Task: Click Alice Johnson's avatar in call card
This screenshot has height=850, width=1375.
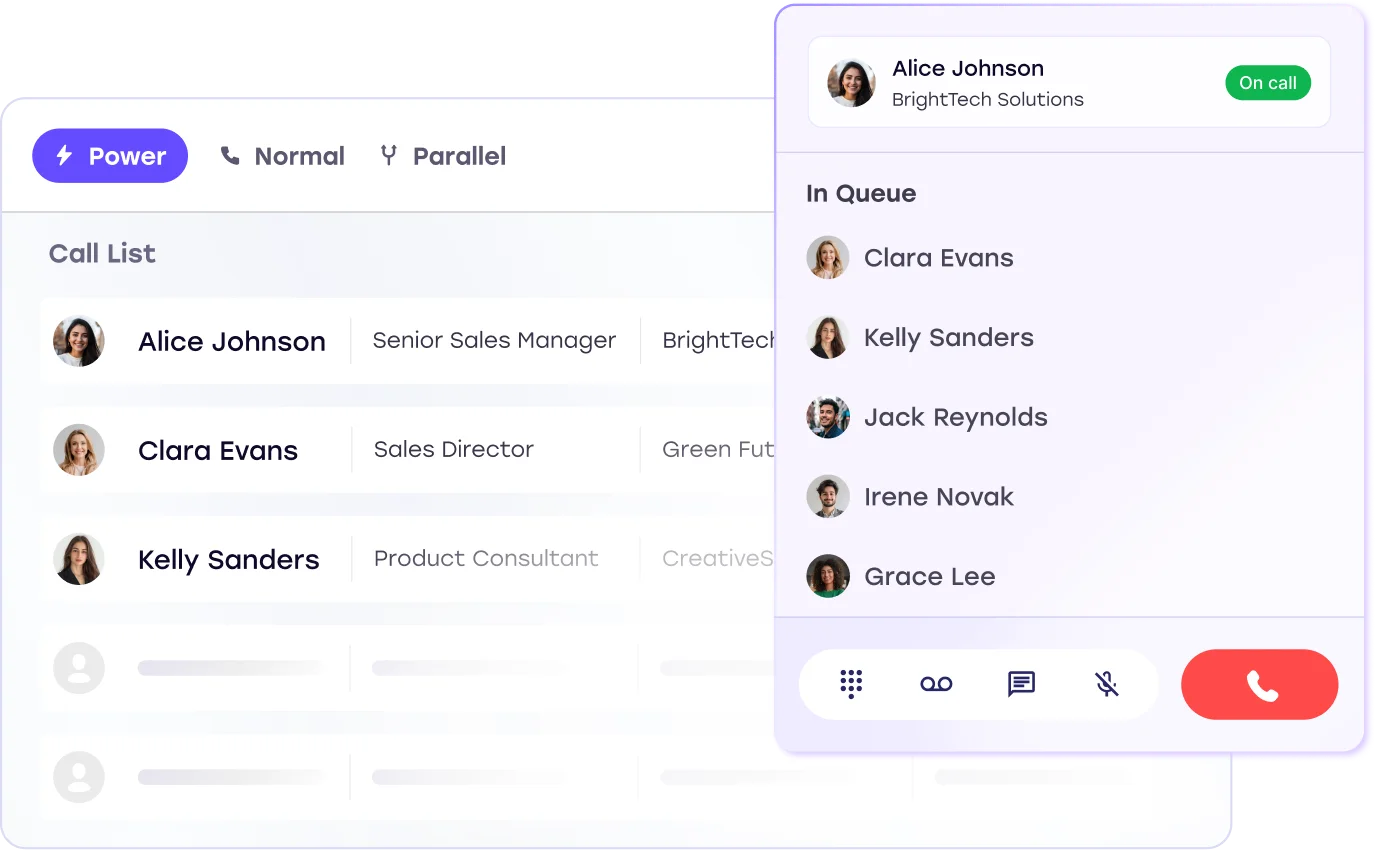Action: point(851,83)
